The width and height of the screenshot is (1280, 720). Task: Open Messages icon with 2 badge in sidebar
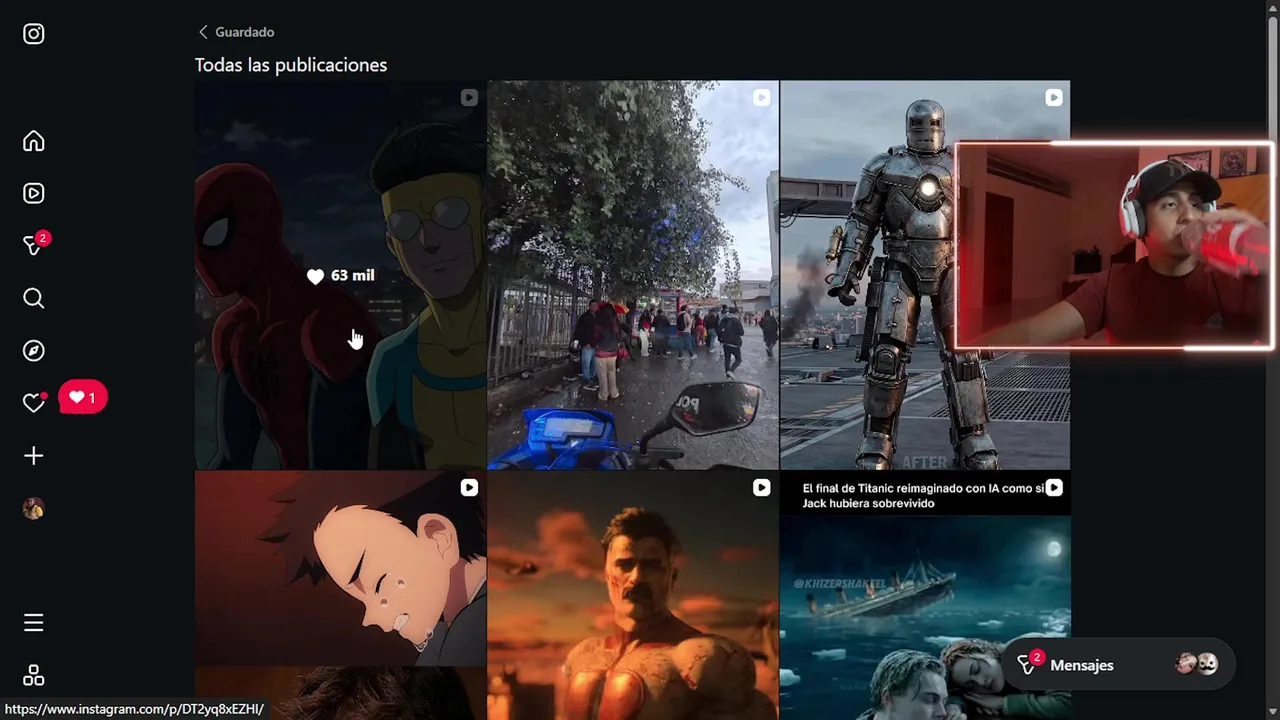(35, 244)
